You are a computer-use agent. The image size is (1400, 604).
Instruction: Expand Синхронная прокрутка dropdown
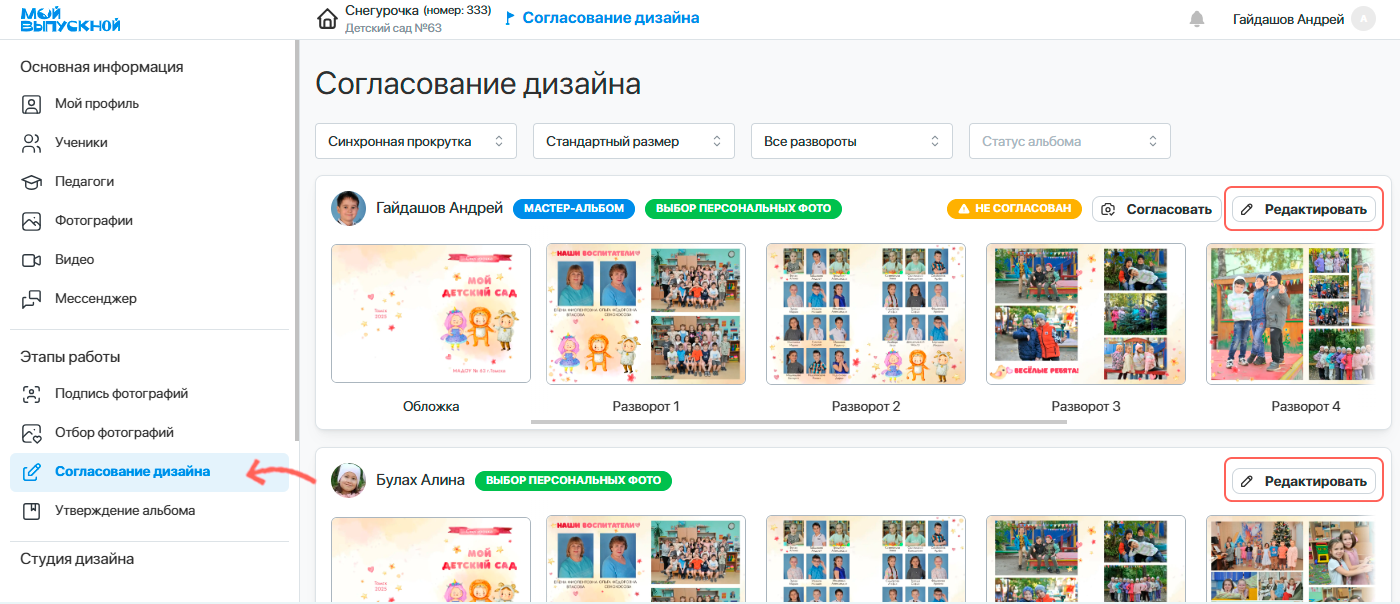point(415,141)
